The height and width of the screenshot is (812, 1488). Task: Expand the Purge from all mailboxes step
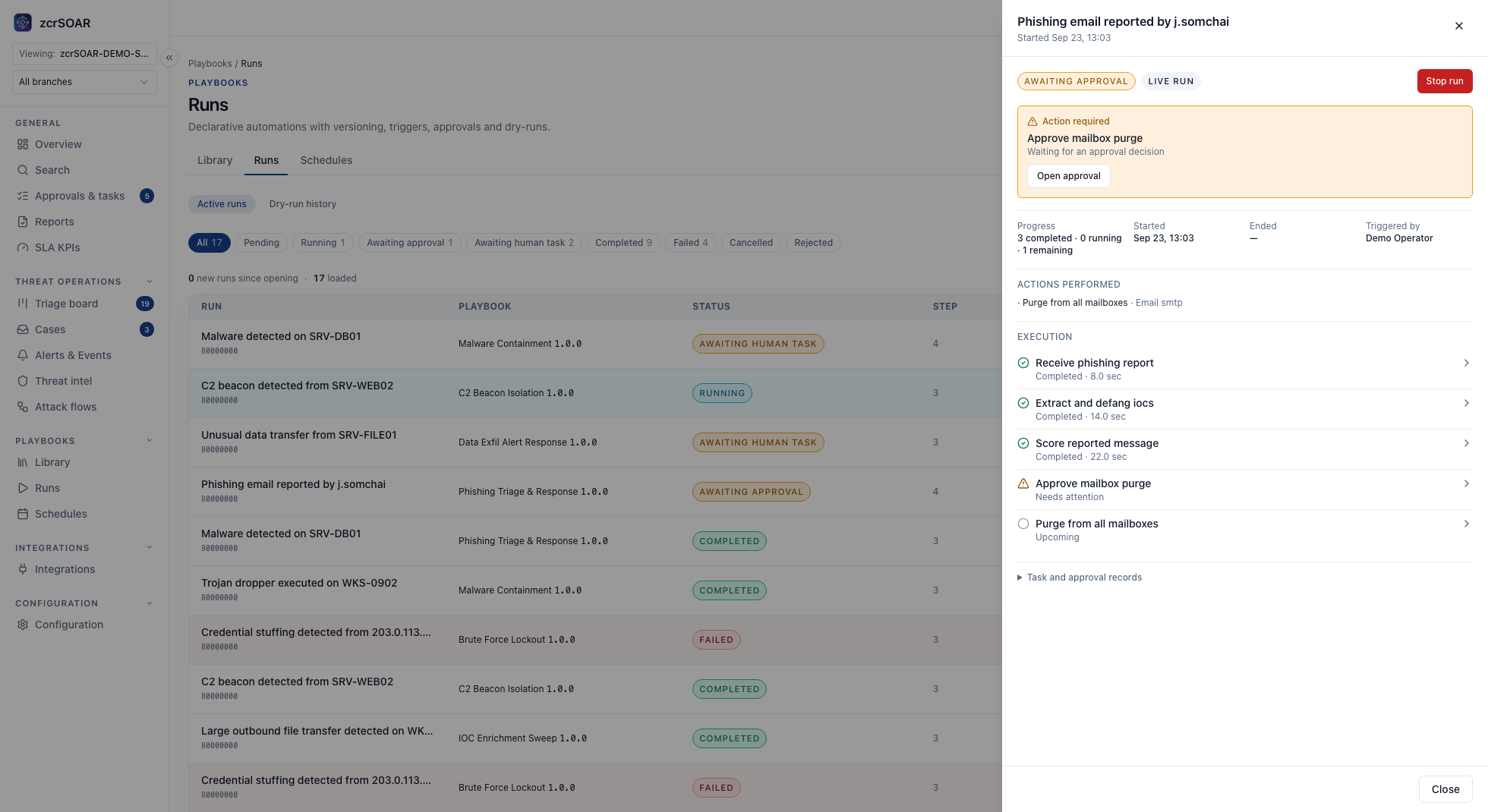tap(1244, 530)
